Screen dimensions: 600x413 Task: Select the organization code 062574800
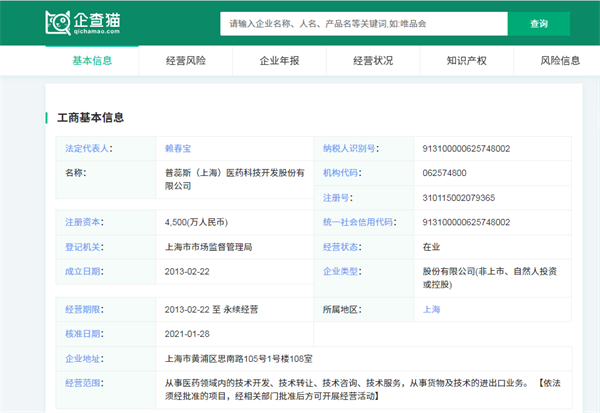444,173
